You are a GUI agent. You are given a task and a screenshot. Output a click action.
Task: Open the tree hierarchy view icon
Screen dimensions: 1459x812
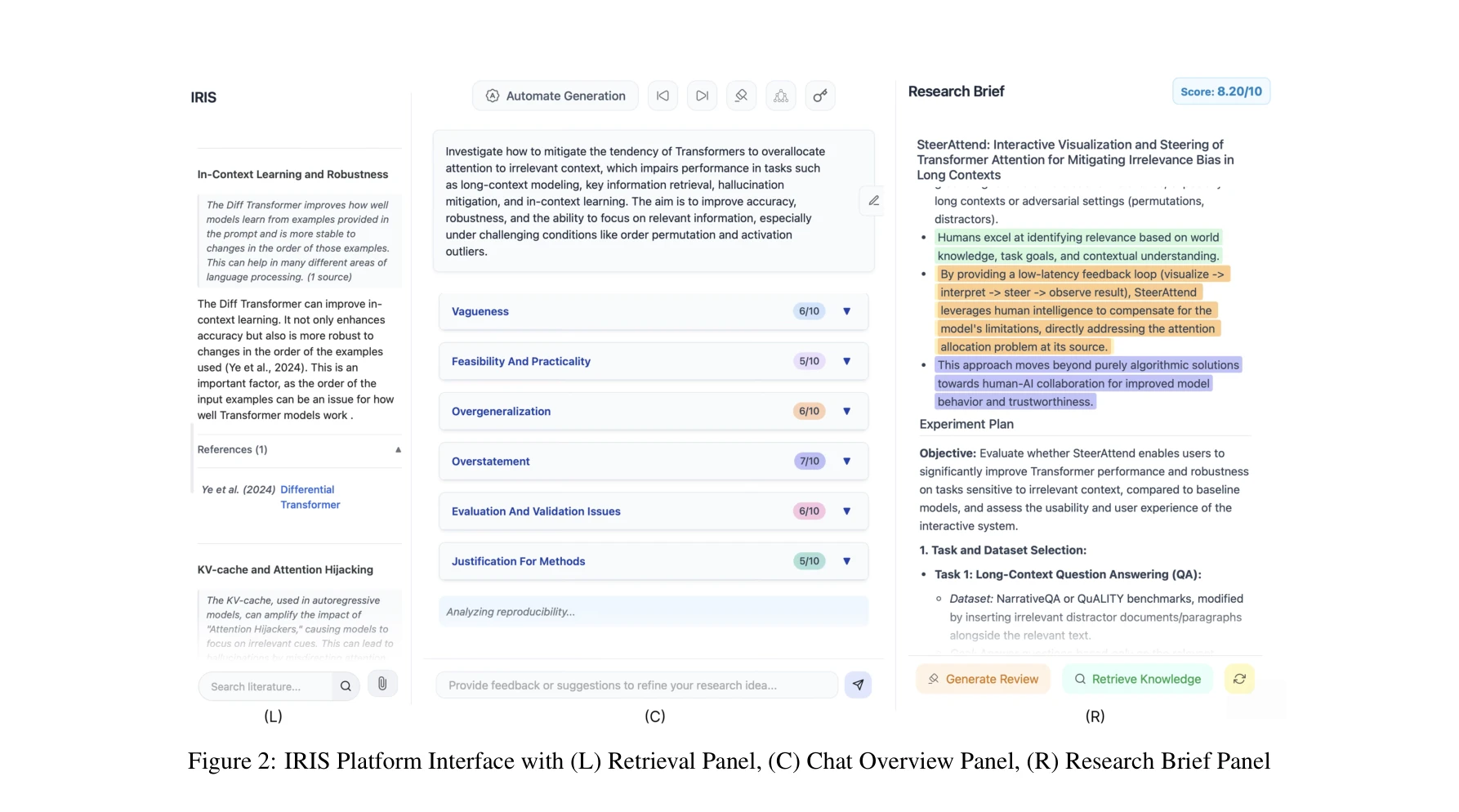tap(781, 96)
